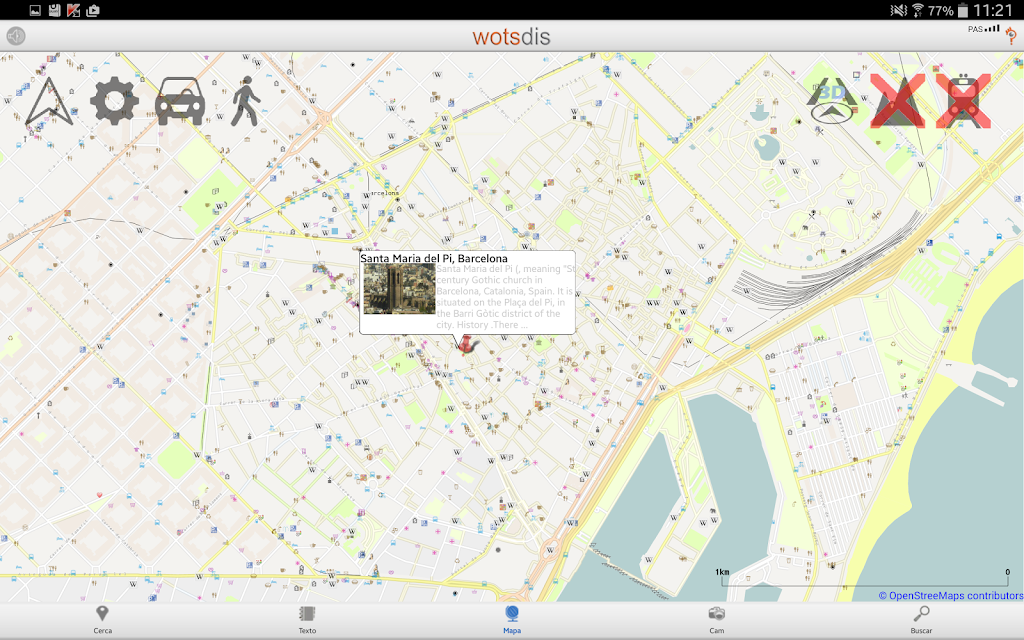
Task: Open the settings gear icon
Action: coord(114,101)
